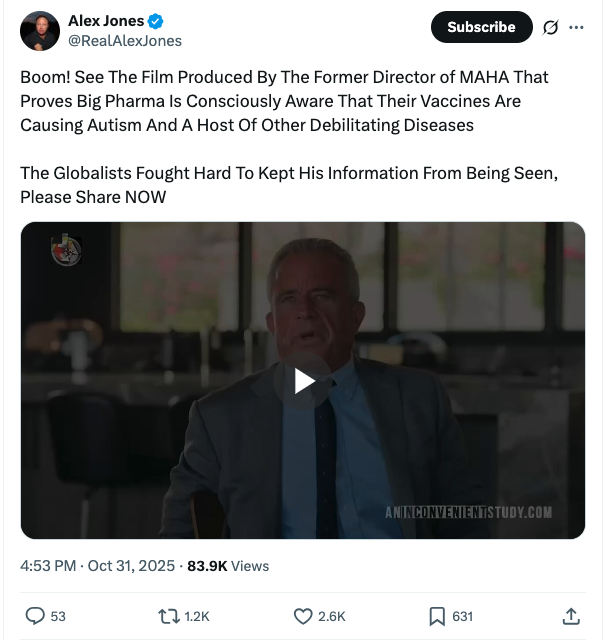Click the Grok slashed-circle icon
Viewport: 606px width, 640px height.
pyautogui.click(x=549, y=27)
